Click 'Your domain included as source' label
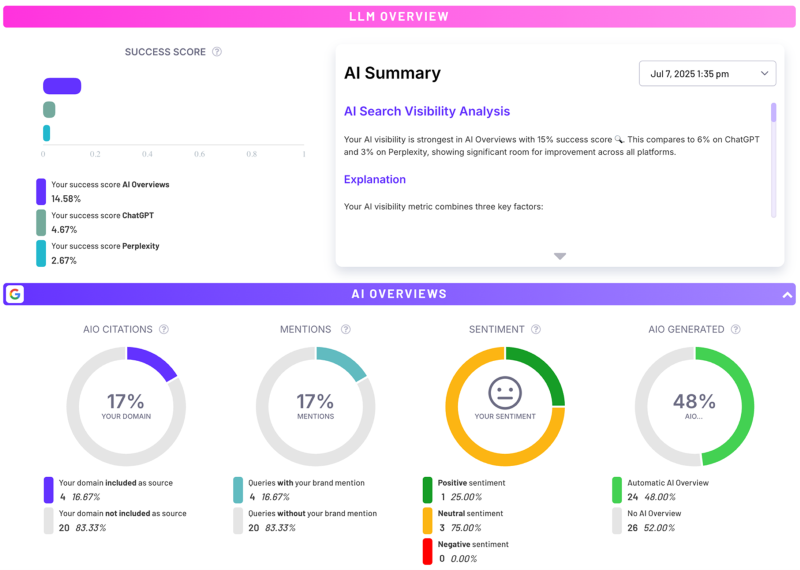 [x=116, y=483]
